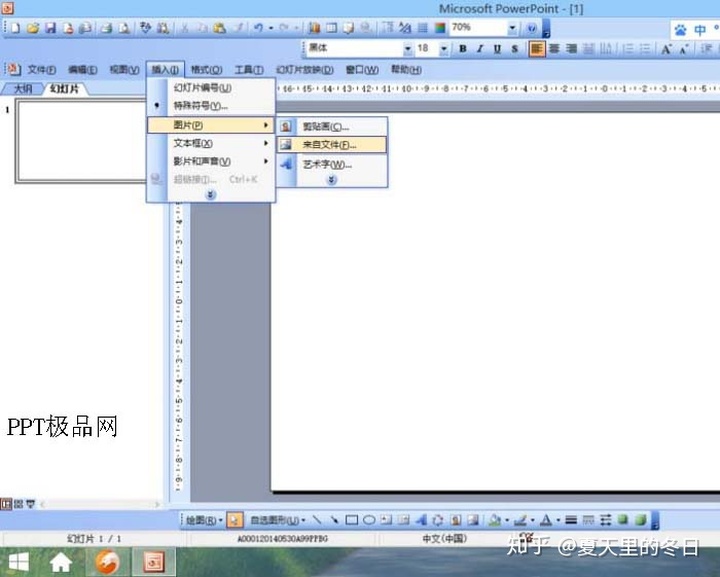720x577 pixels.
Task: Open the 幻灯片放映(D) menu
Action: click(x=304, y=70)
